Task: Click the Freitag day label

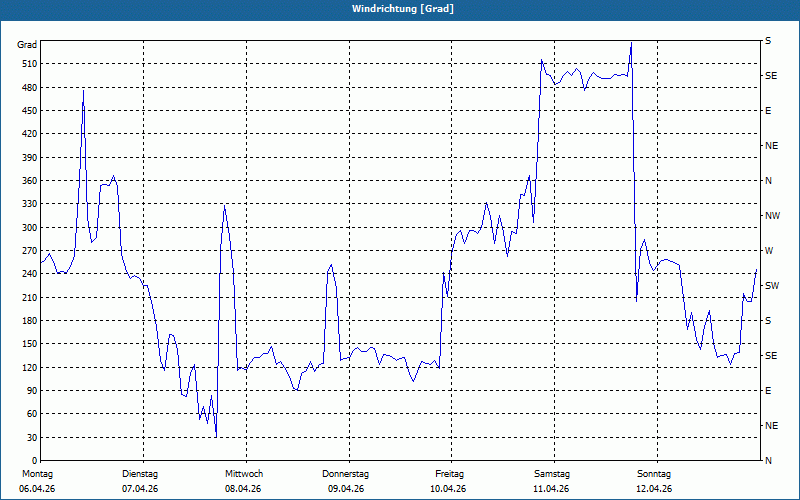Action: click(x=450, y=474)
